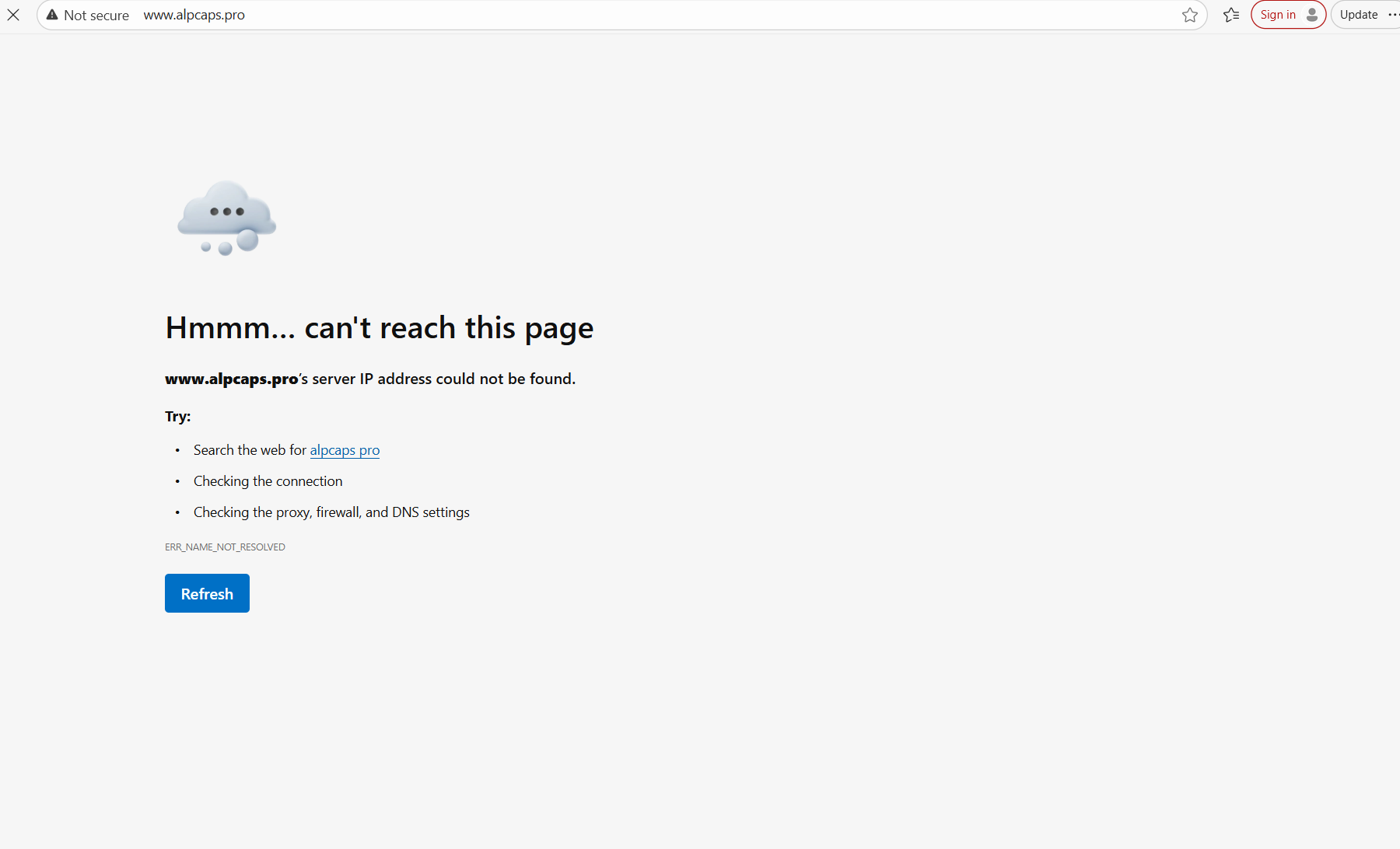This screenshot has width=1400, height=849.
Task: Click the thinking cloud illustration
Action: [x=226, y=218]
